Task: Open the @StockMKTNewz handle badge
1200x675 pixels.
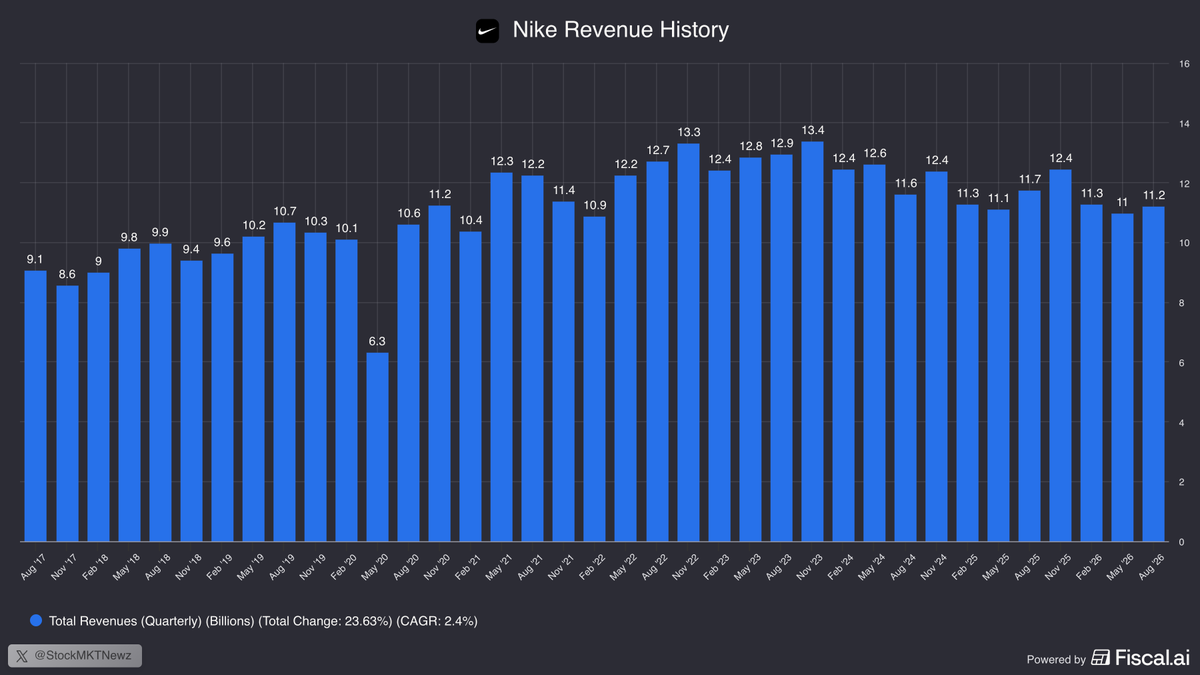Action: tap(76, 656)
